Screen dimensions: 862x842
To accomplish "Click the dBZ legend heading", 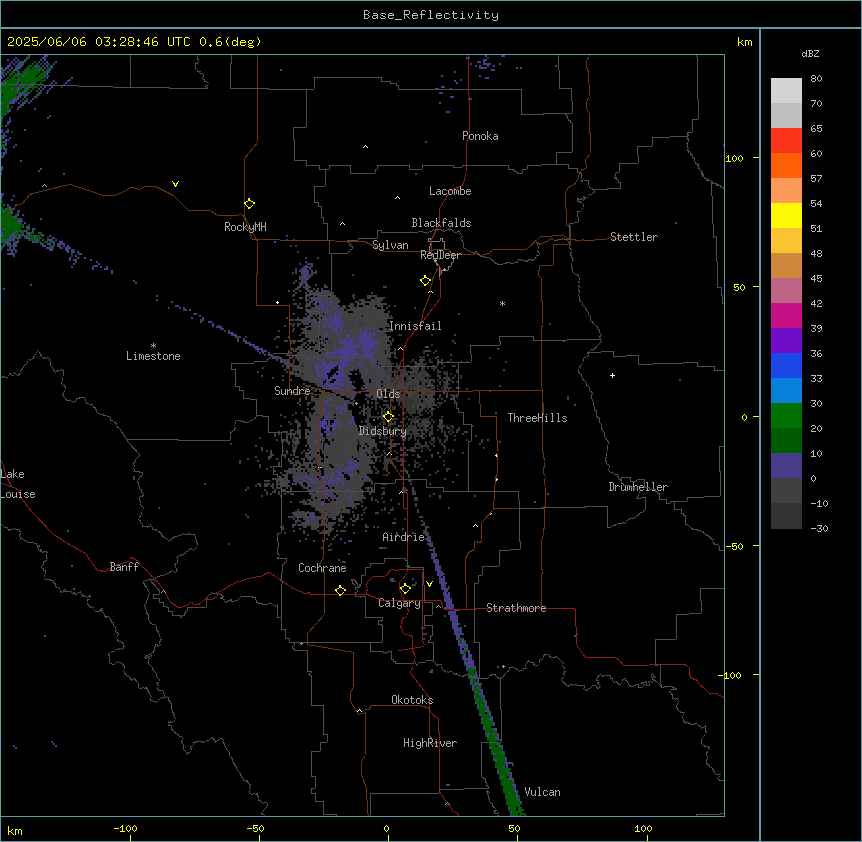I will (810, 53).
